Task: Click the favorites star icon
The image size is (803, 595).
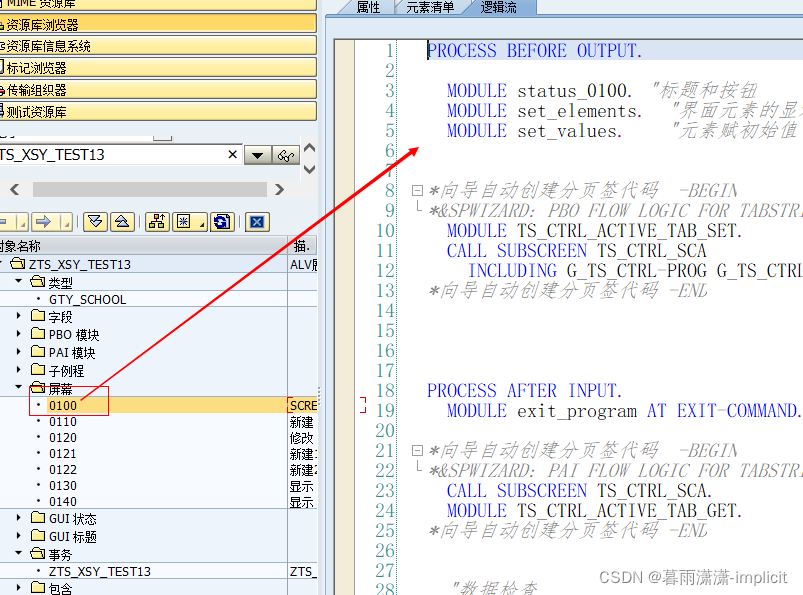Action: (184, 222)
